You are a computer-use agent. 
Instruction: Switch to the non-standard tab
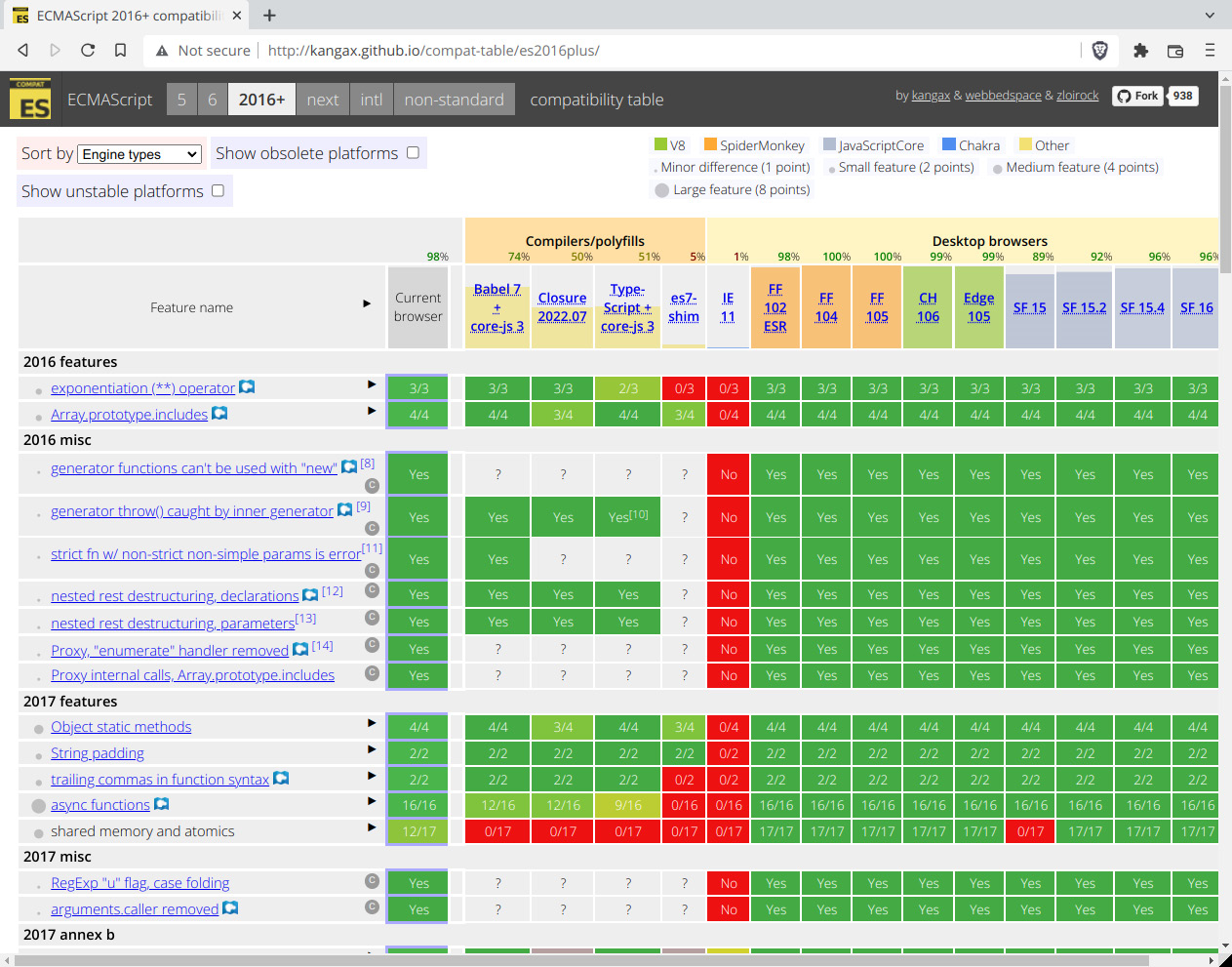click(454, 99)
